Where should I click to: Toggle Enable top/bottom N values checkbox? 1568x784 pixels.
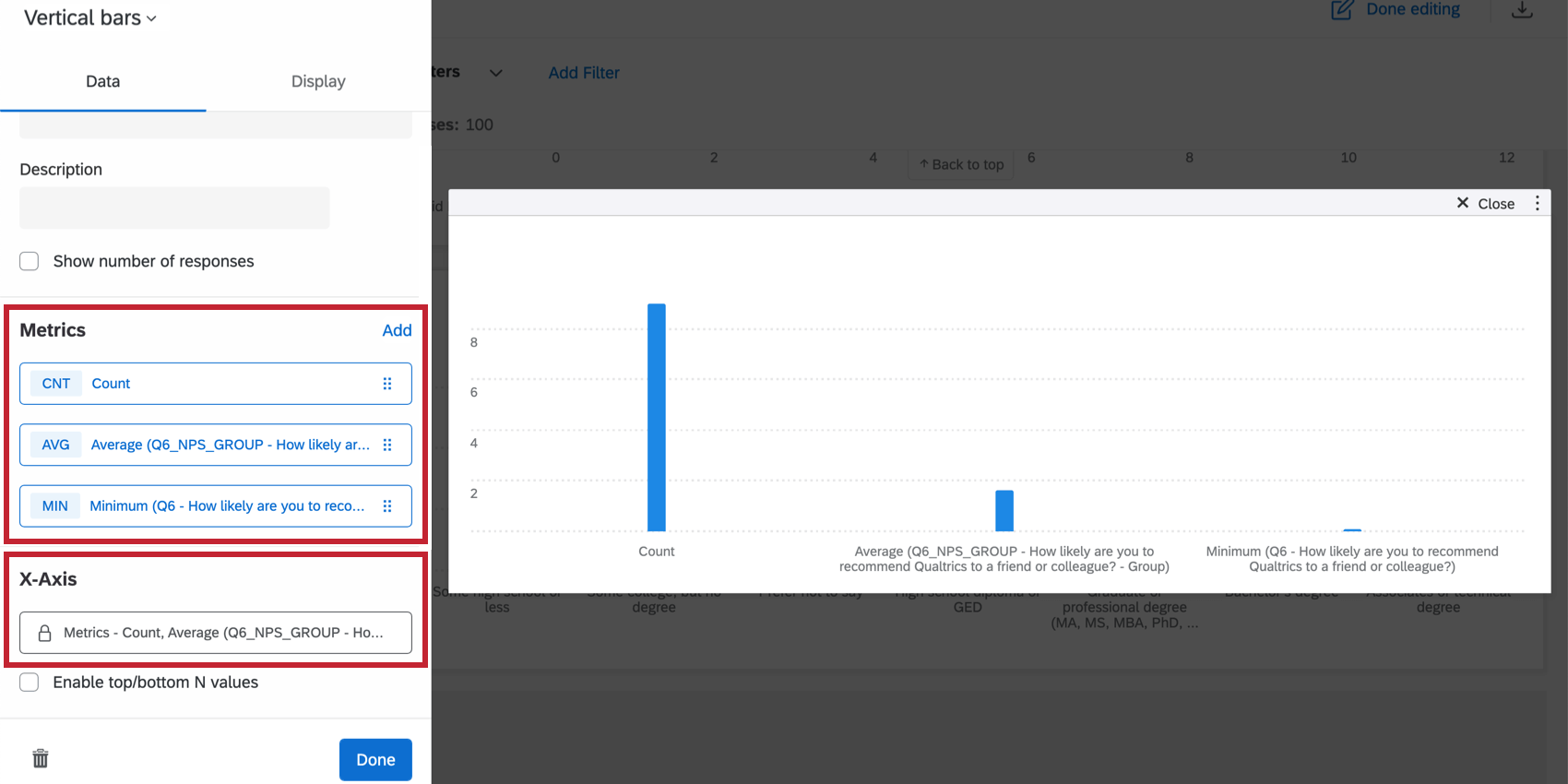click(x=30, y=683)
